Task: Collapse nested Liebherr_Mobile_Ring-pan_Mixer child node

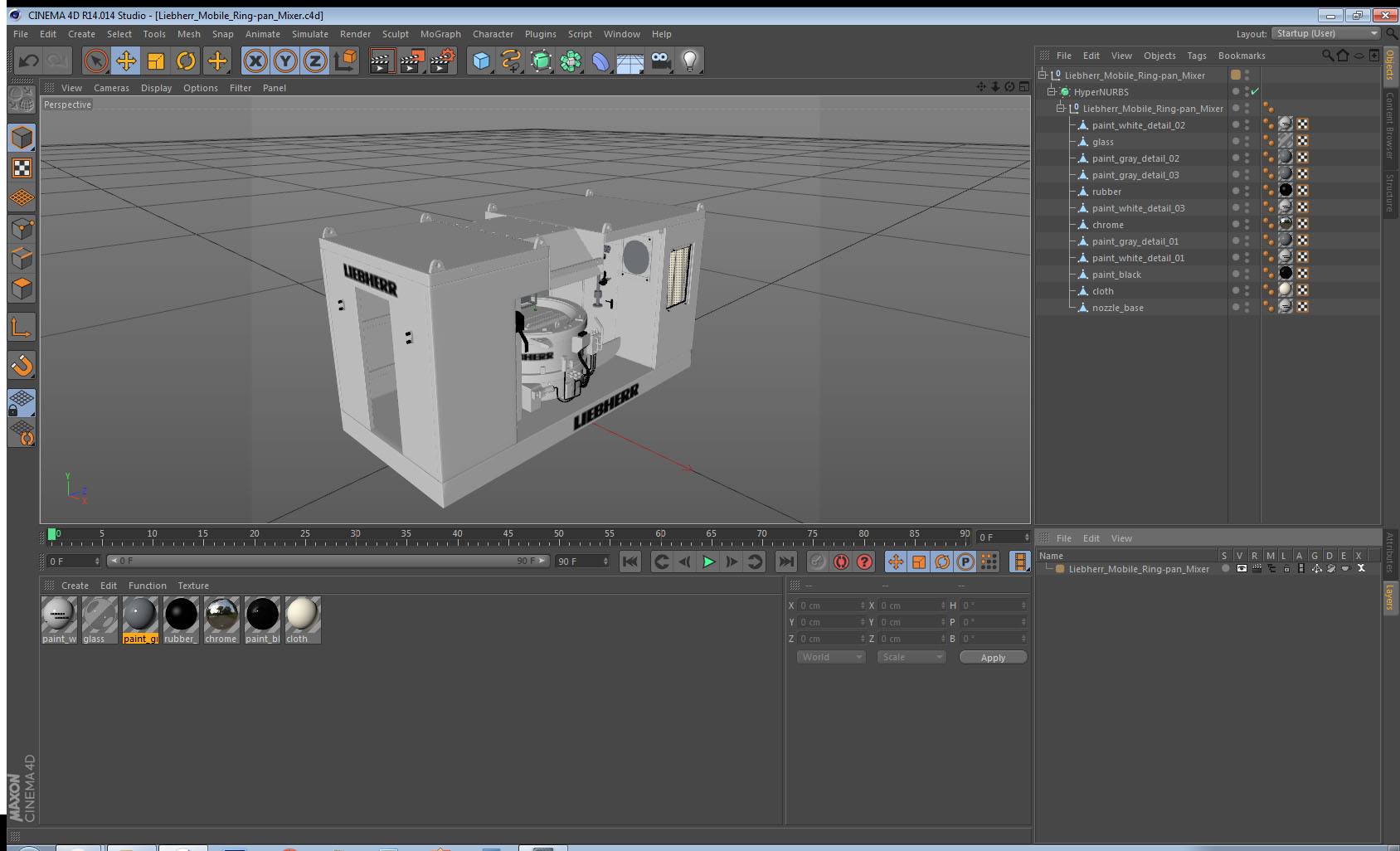Action: tap(1060, 109)
